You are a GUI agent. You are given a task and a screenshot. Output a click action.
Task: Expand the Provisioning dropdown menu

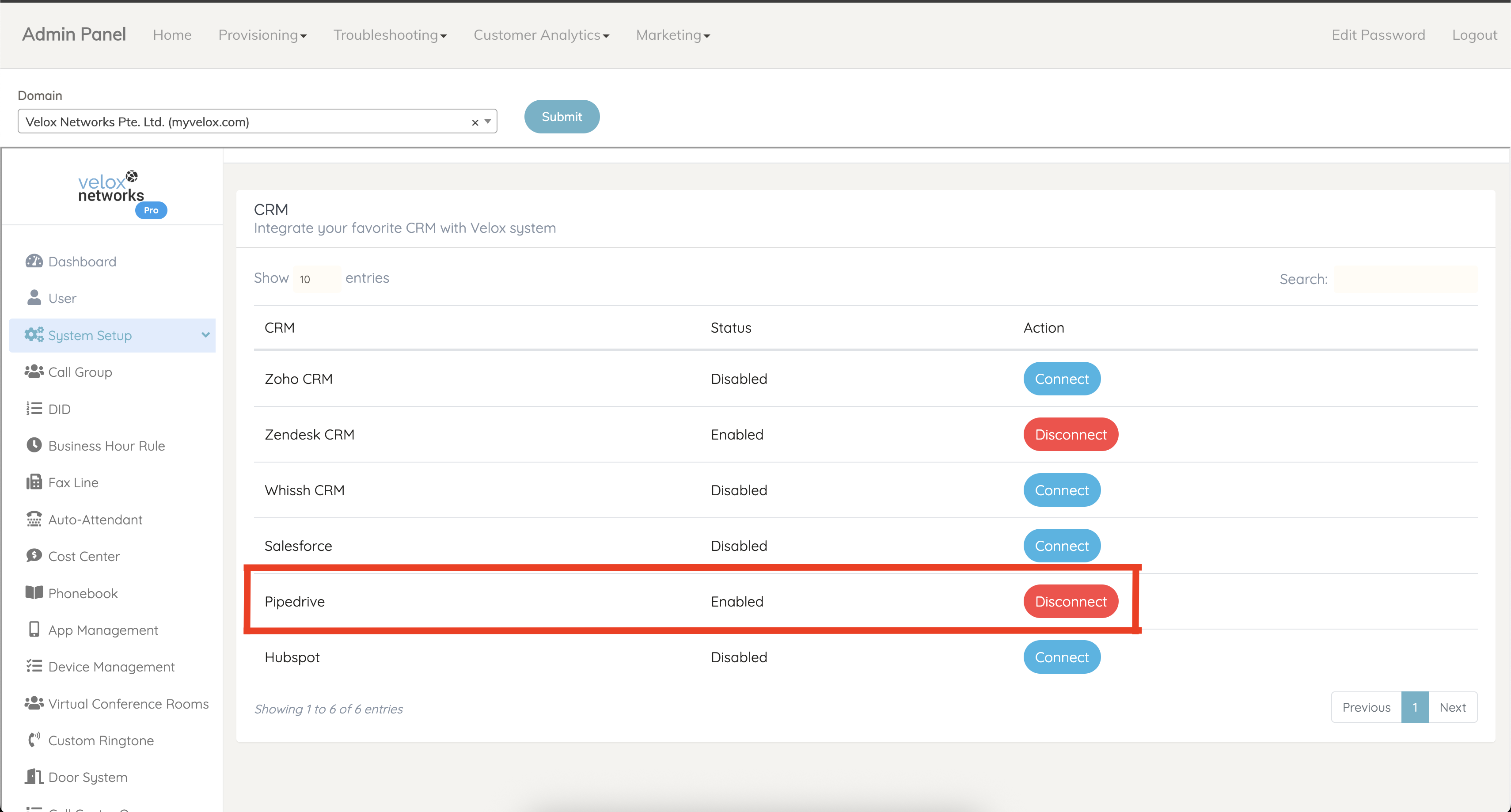pos(262,35)
